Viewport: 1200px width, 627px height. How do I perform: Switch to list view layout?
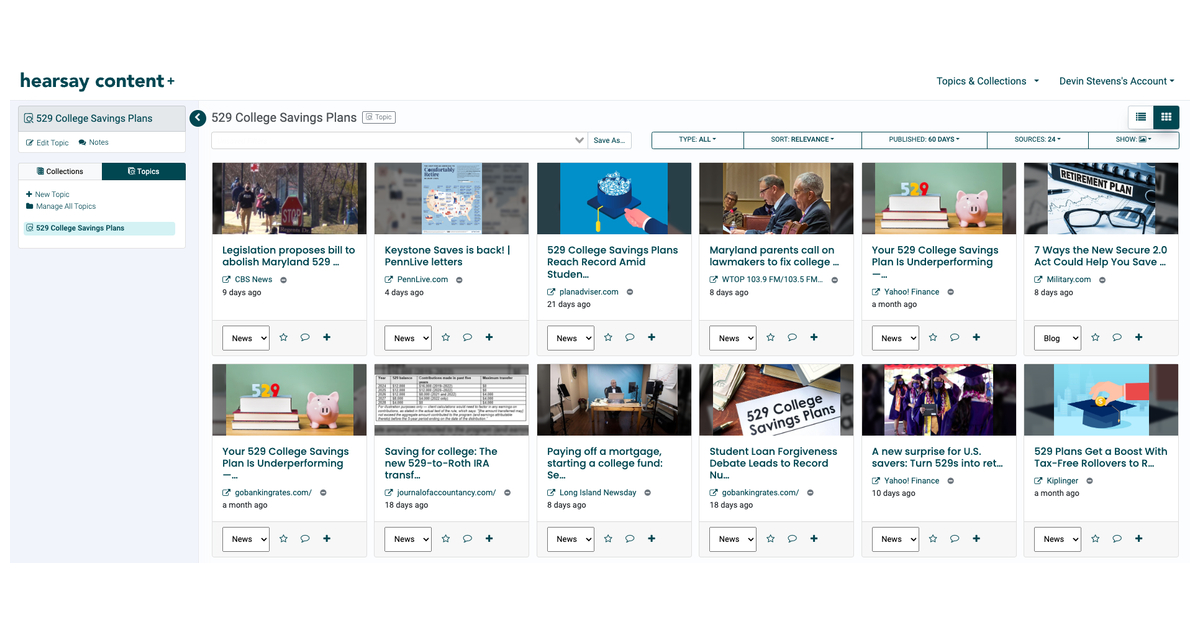coord(1141,117)
